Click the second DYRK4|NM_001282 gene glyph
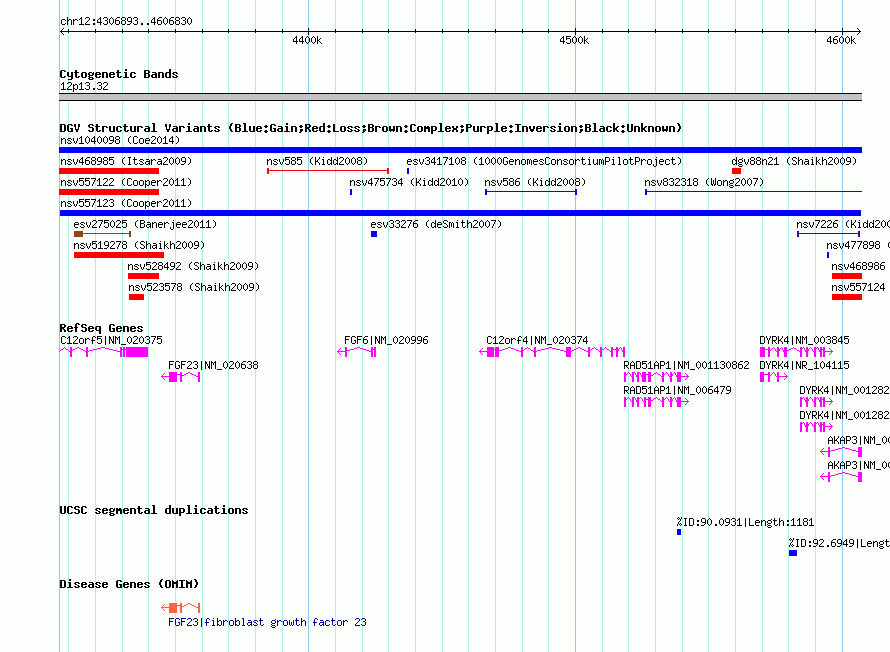 point(816,427)
